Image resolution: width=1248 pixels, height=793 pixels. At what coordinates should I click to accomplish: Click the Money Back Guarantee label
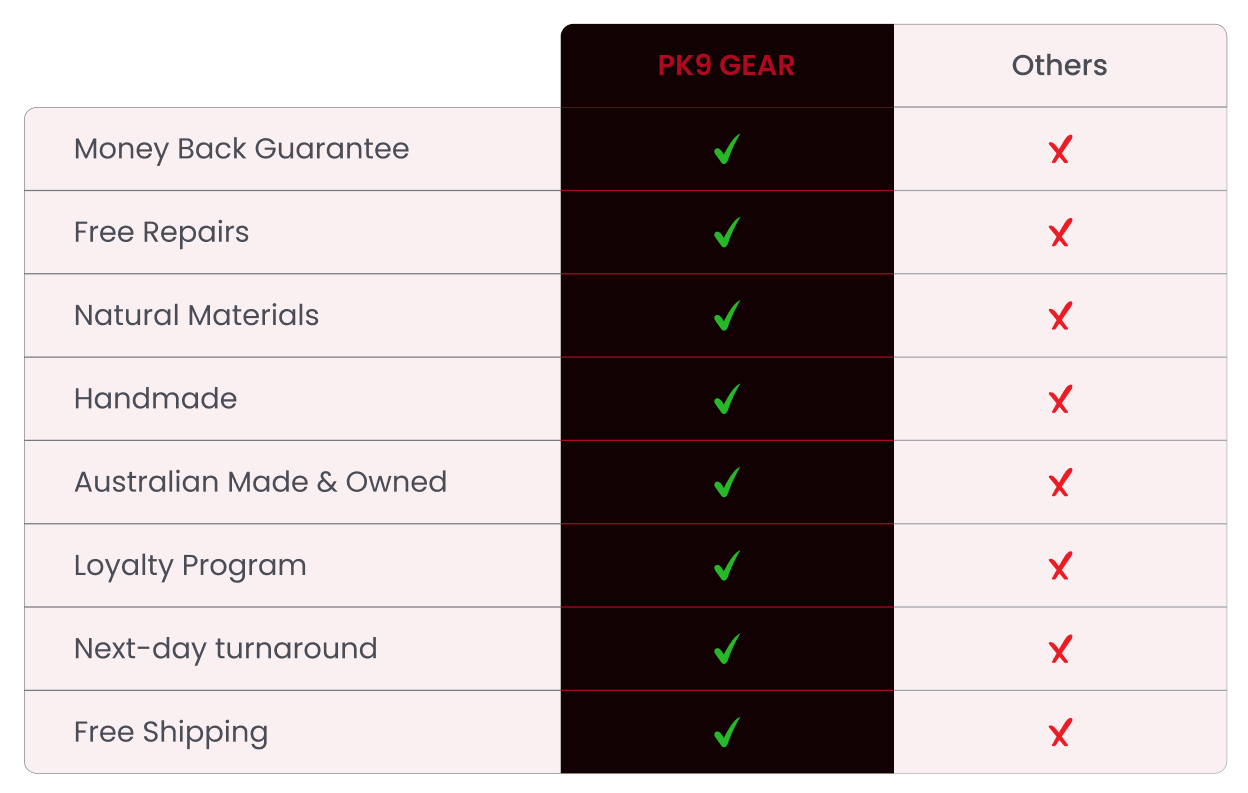click(x=241, y=149)
